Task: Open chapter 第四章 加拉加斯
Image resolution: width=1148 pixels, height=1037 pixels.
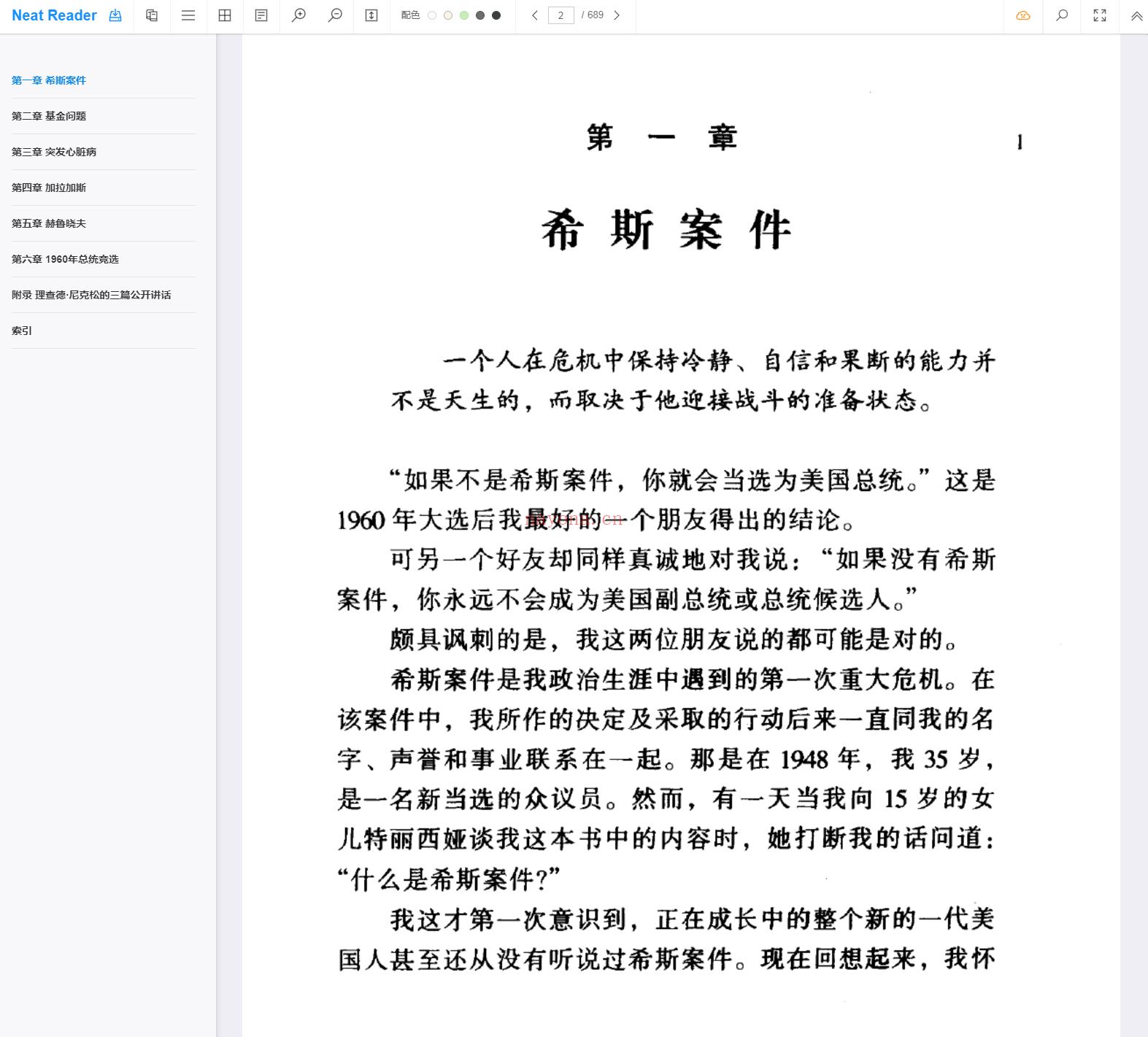Action: click(49, 188)
